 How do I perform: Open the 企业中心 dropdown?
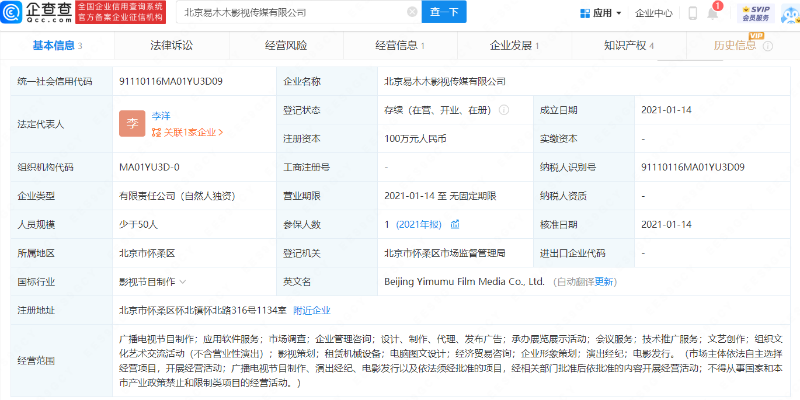click(x=654, y=14)
